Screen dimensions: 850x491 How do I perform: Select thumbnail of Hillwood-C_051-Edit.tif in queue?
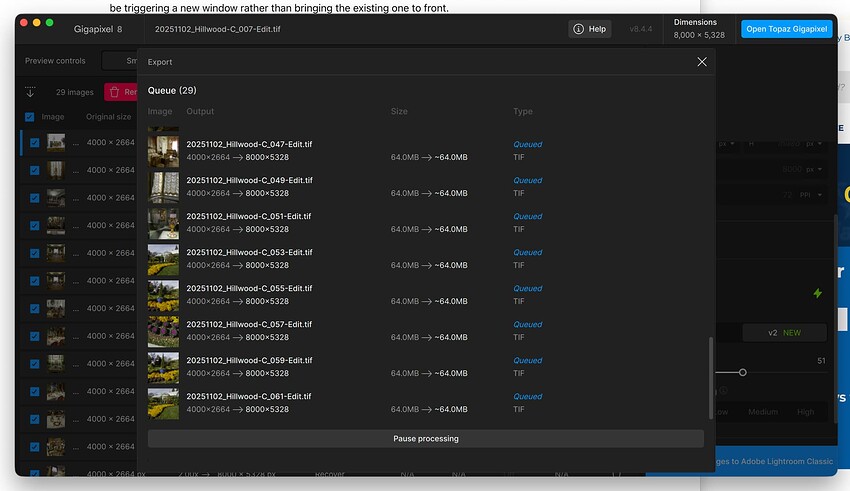tap(163, 223)
